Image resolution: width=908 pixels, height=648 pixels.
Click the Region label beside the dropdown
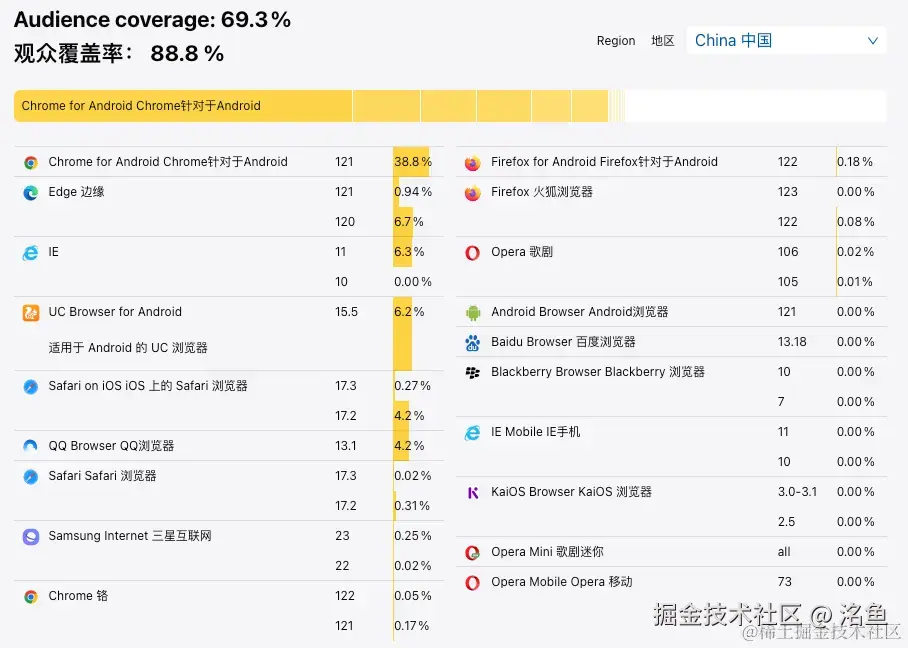(616, 41)
